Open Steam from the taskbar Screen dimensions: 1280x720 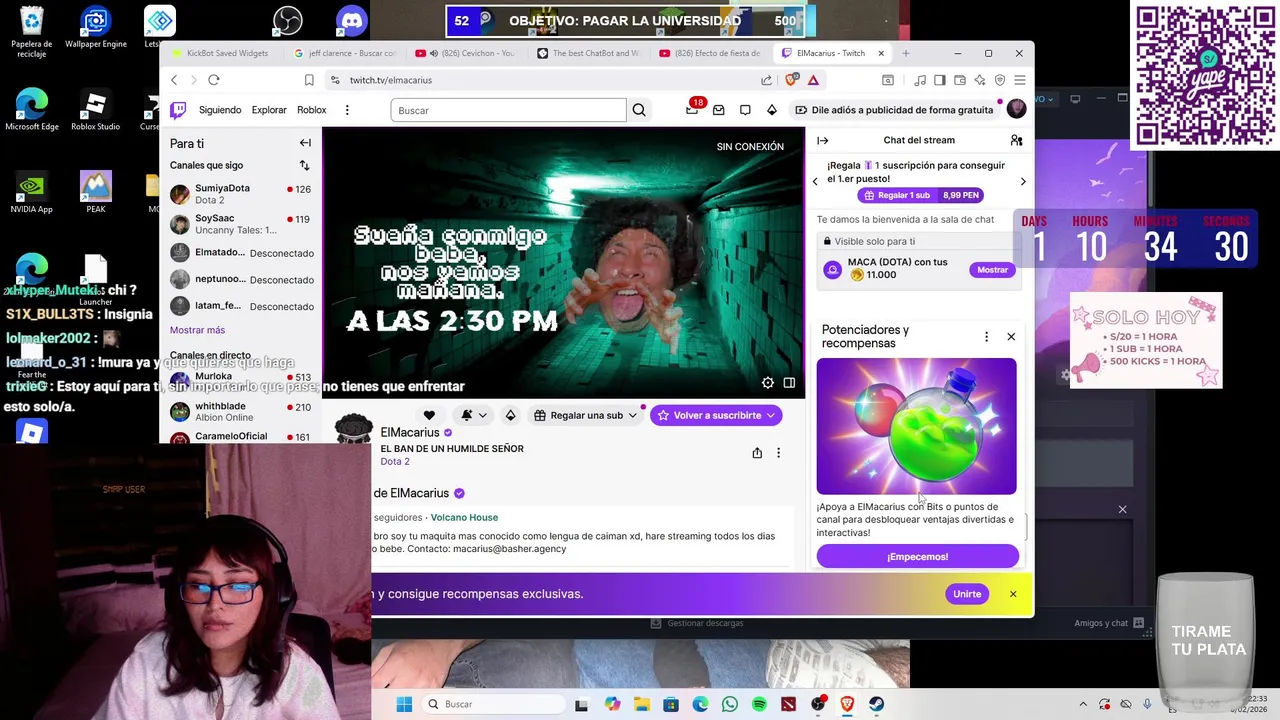tap(877, 704)
